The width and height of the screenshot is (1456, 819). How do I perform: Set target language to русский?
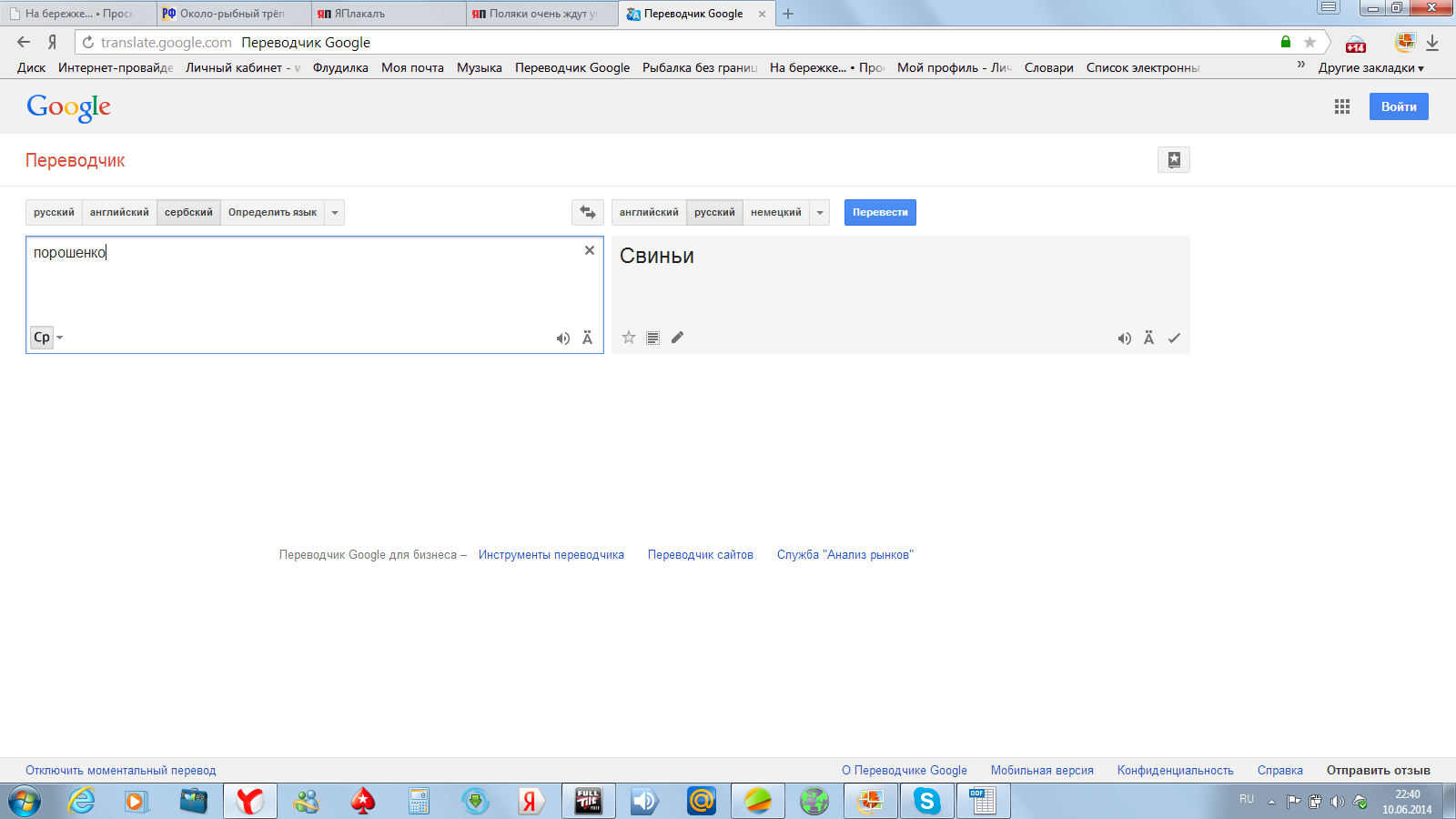click(714, 212)
